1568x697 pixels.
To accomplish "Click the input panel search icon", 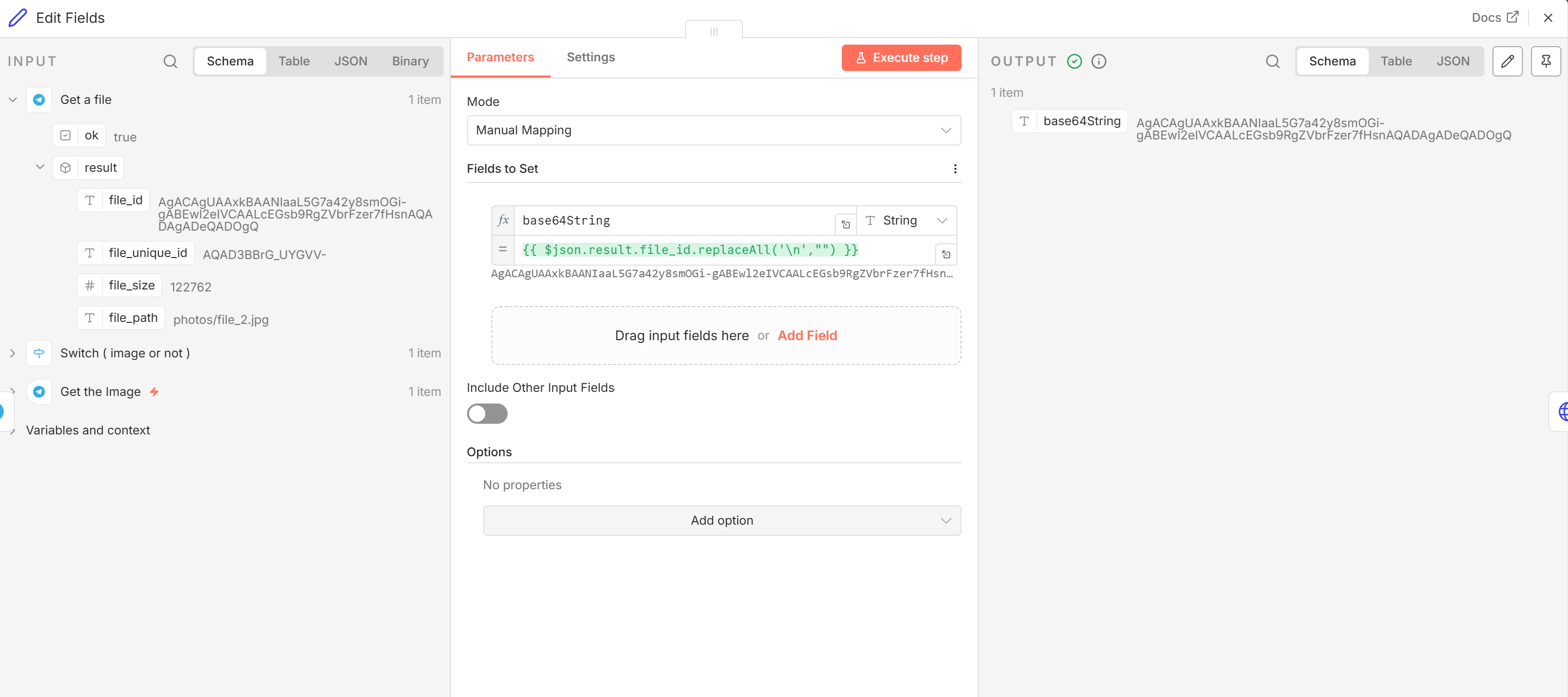I will click(170, 61).
